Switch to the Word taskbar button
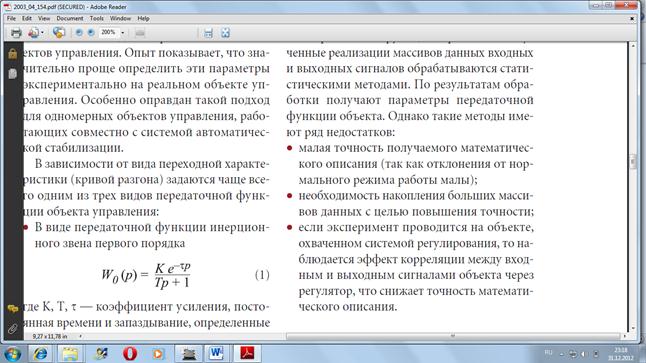This screenshot has width=646, height=363. click(217, 354)
